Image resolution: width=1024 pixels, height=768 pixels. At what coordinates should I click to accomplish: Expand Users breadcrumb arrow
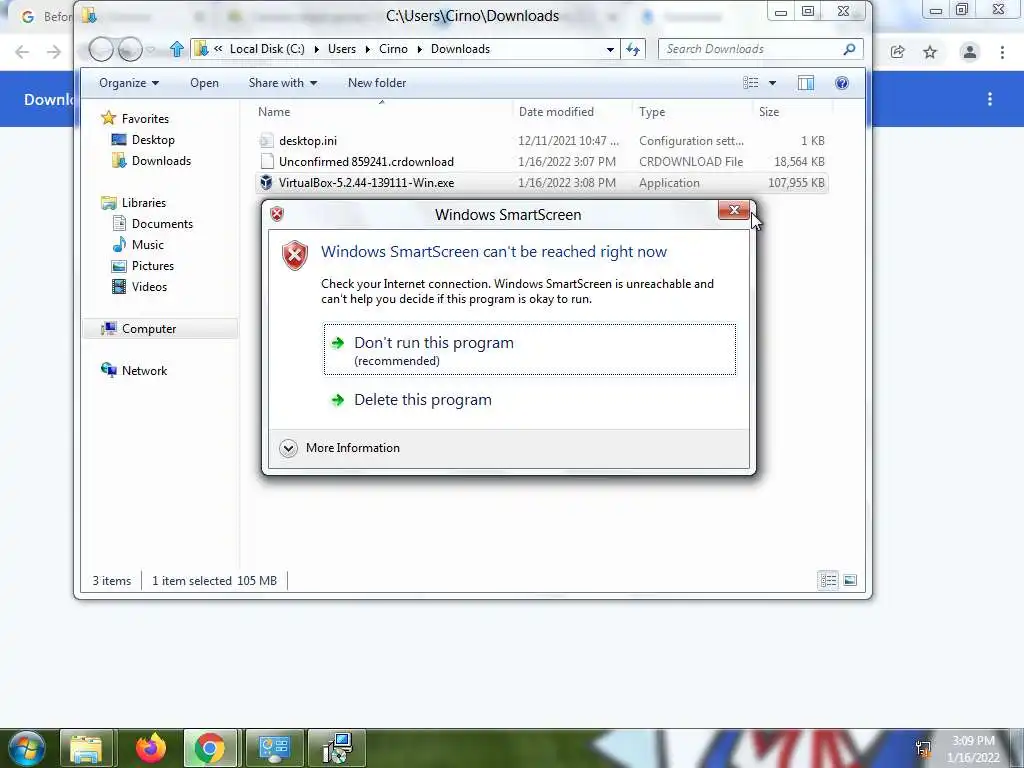tap(368, 49)
